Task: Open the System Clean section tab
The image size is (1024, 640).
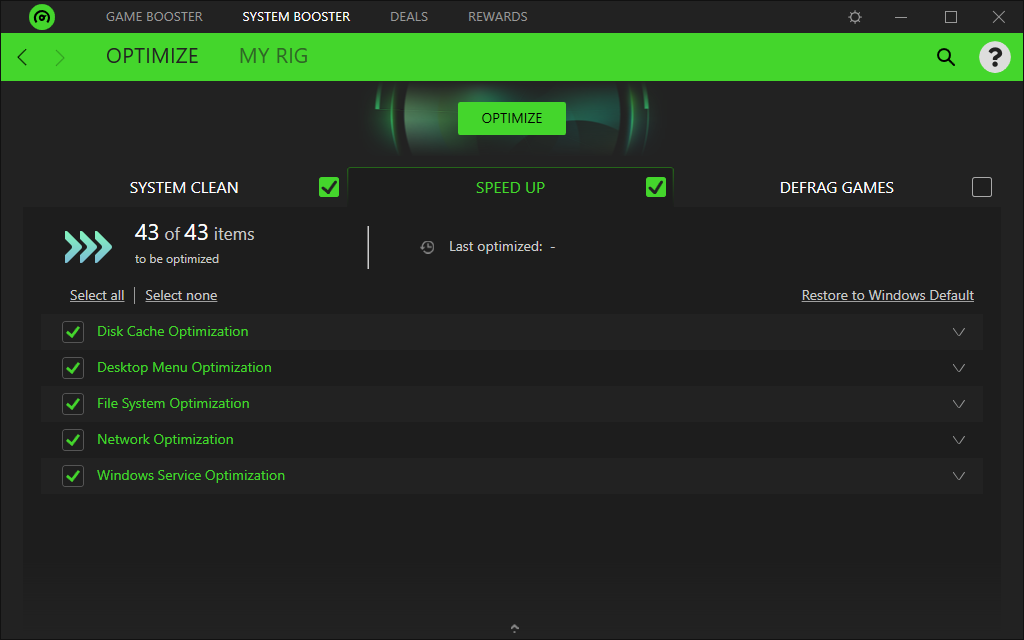Action: (x=184, y=187)
